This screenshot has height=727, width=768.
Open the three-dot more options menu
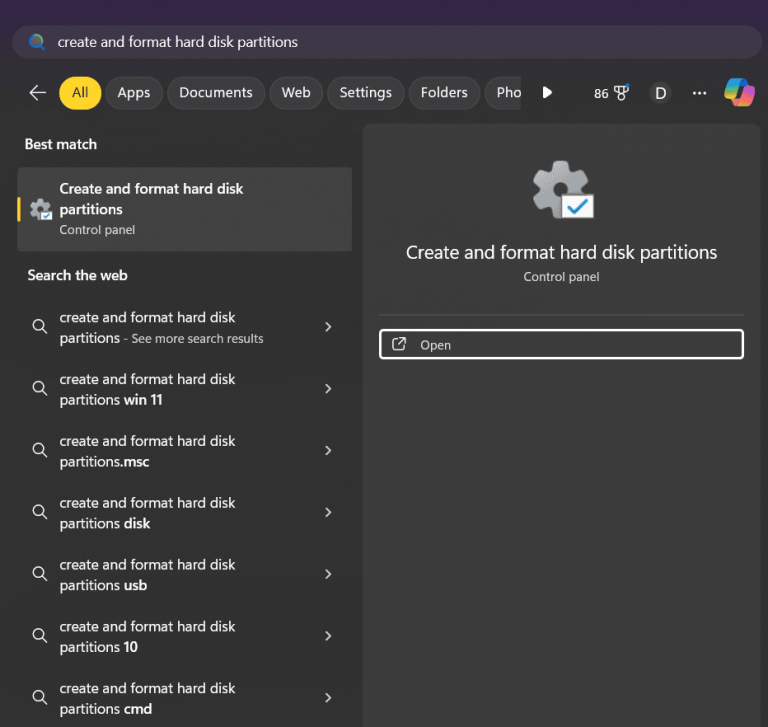pyautogui.click(x=699, y=93)
